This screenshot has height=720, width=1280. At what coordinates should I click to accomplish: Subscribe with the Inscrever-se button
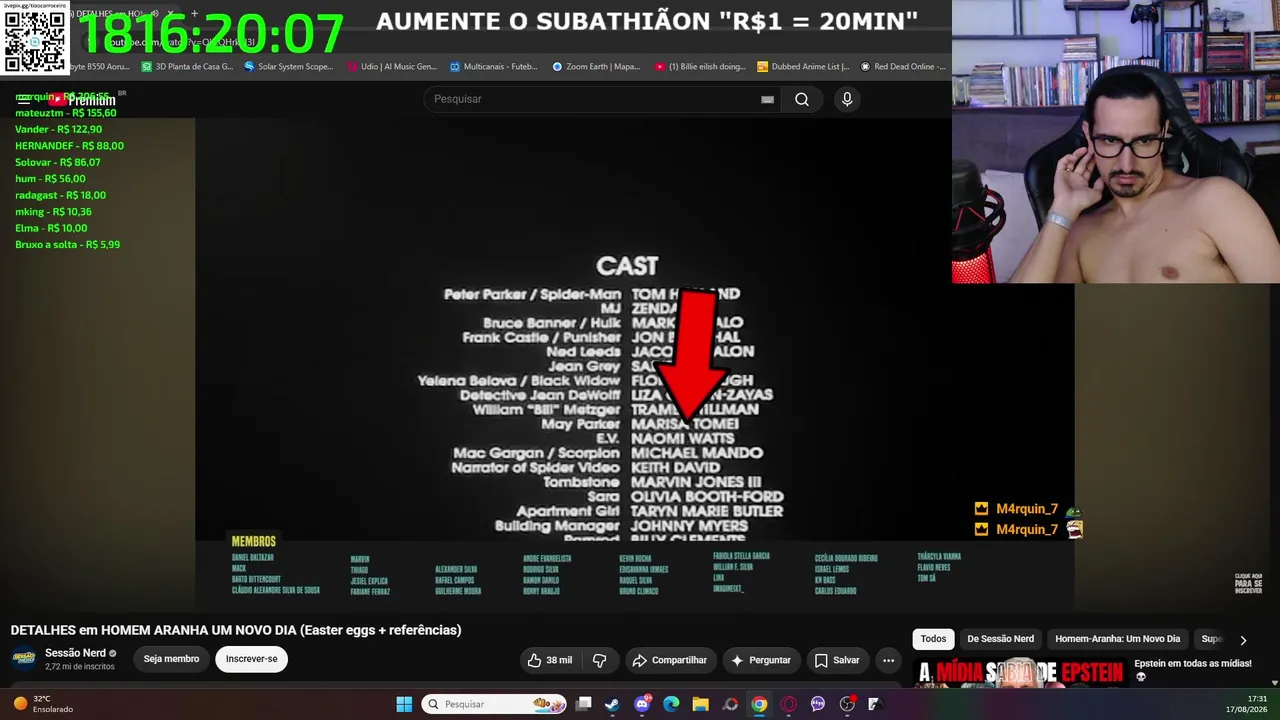point(251,659)
